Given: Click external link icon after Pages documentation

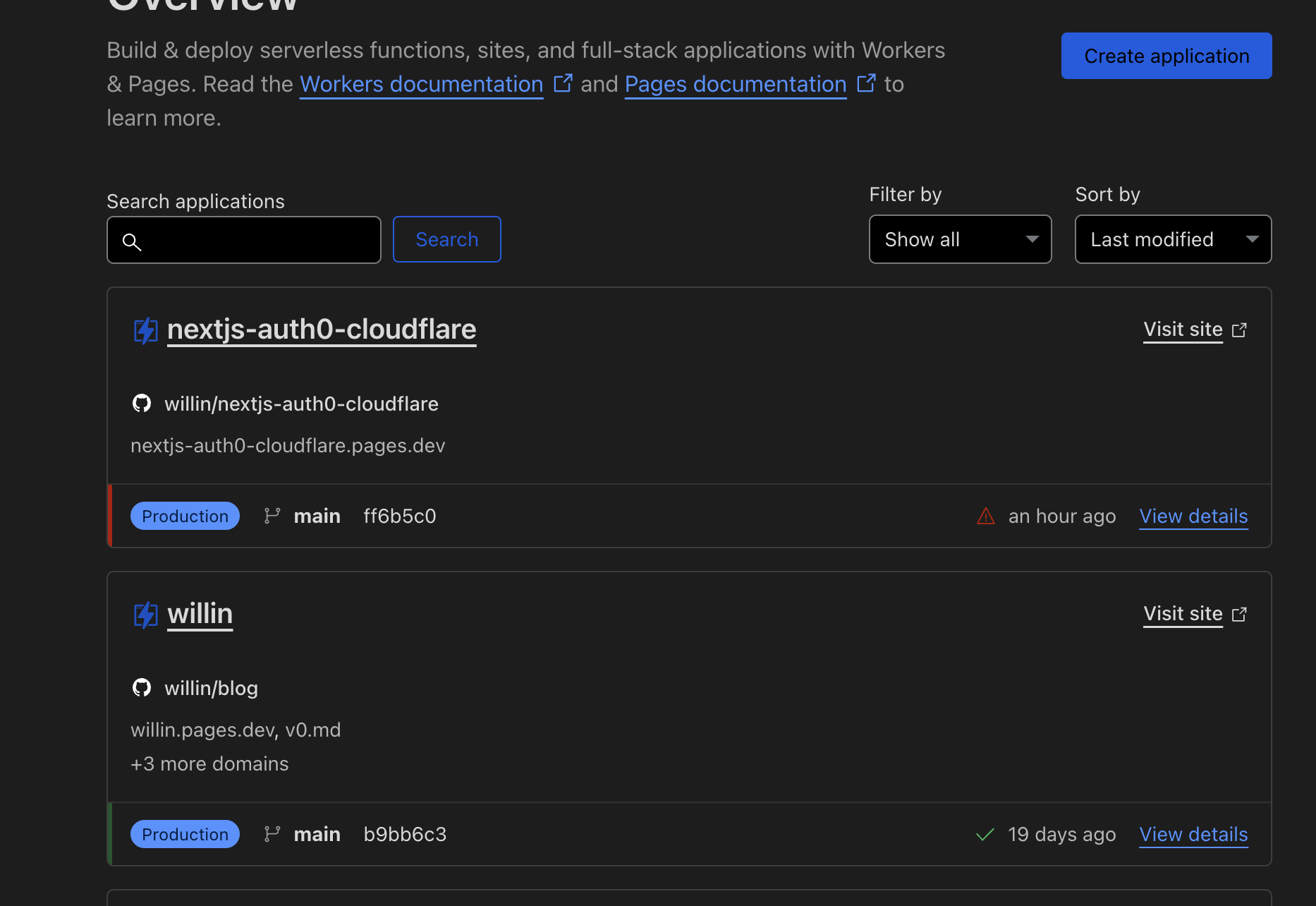Looking at the screenshot, I should tap(866, 83).
